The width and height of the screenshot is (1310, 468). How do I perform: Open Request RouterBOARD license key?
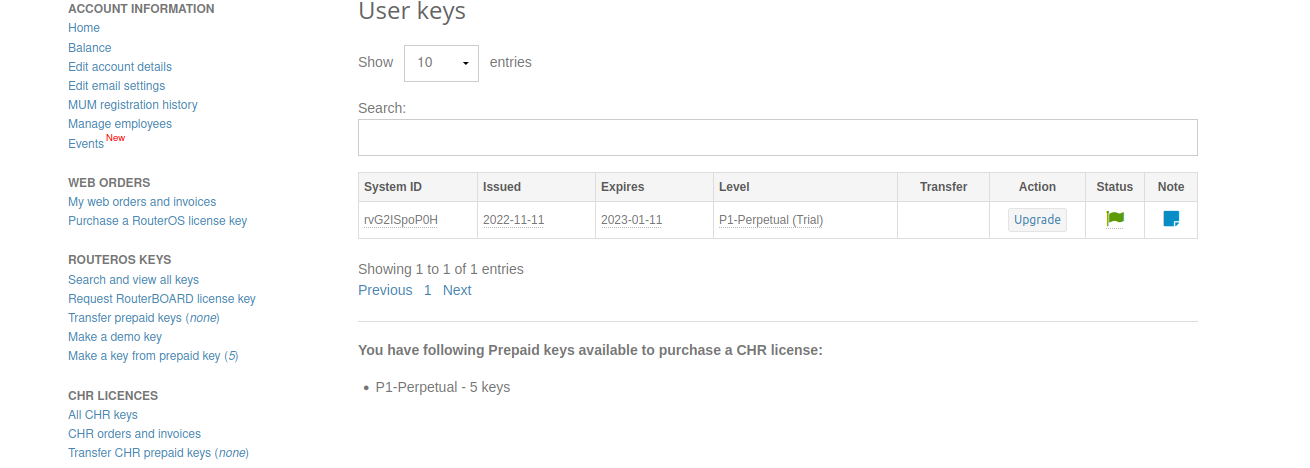click(x=162, y=299)
